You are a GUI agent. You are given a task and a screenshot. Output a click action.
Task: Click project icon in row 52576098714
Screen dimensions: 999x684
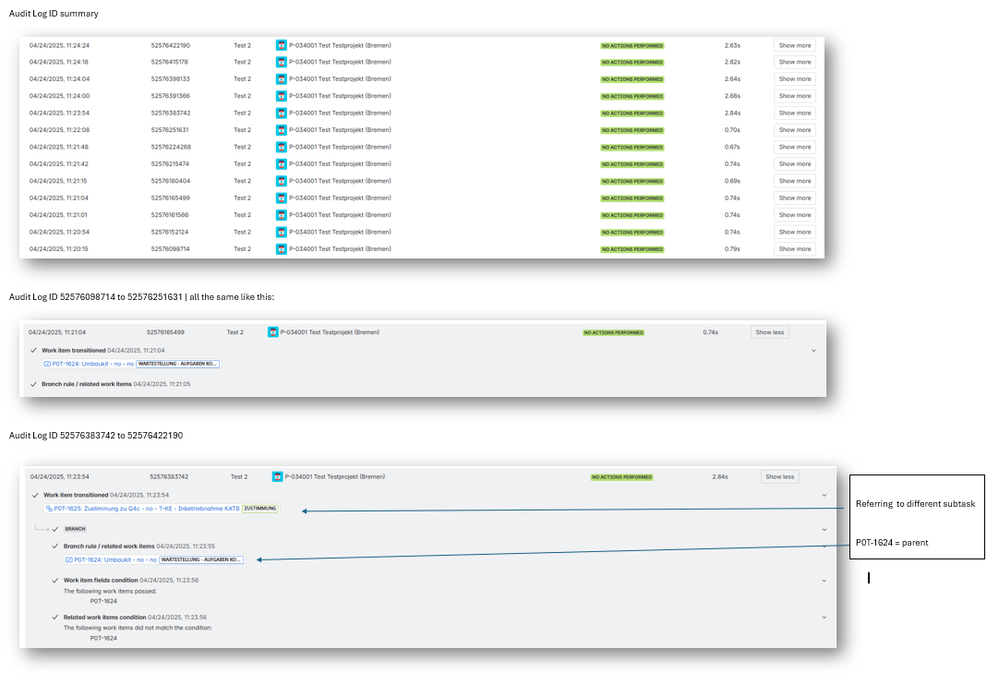(x=281, y=249)
